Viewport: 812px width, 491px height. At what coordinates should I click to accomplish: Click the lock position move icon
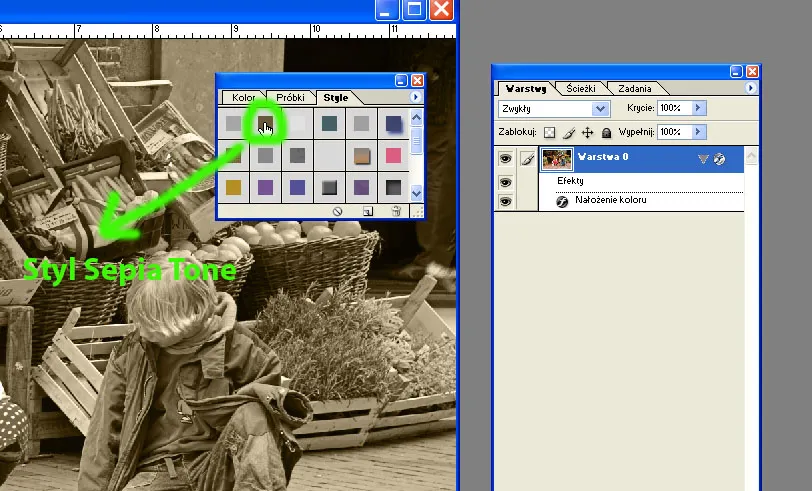587,132
